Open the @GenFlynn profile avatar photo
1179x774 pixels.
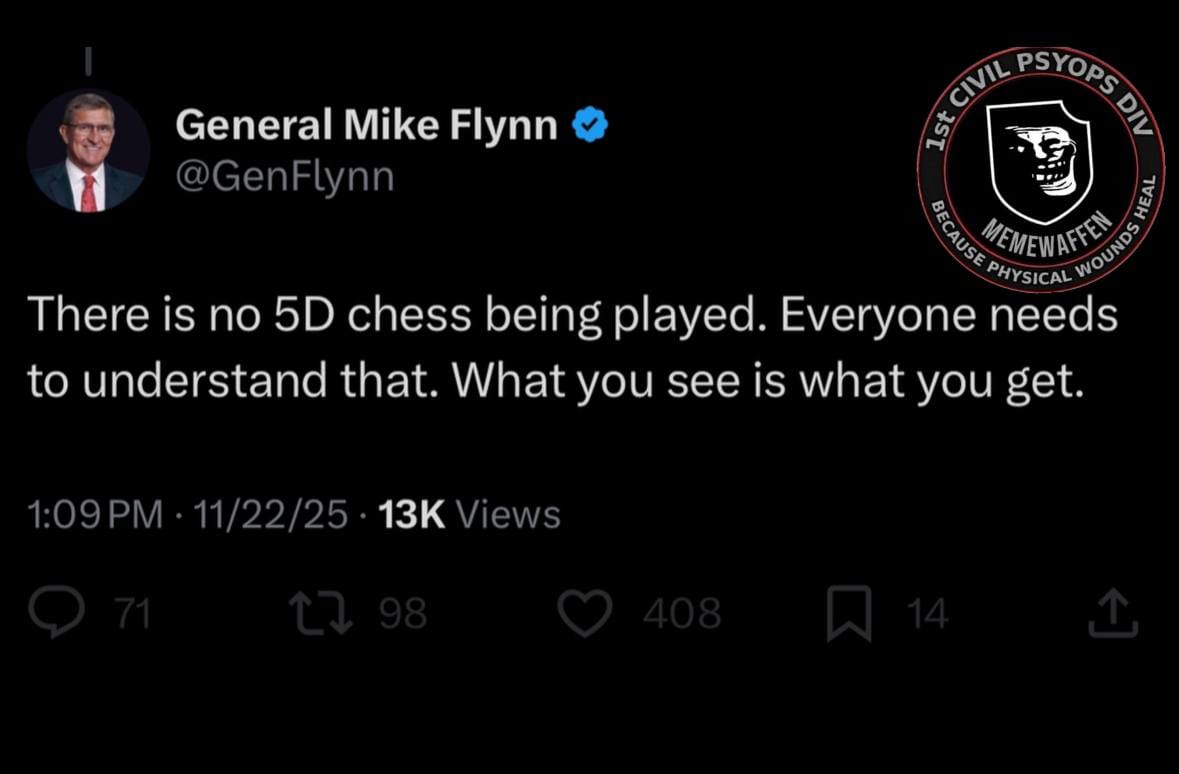pyautogui.click(x=88, y=151)
